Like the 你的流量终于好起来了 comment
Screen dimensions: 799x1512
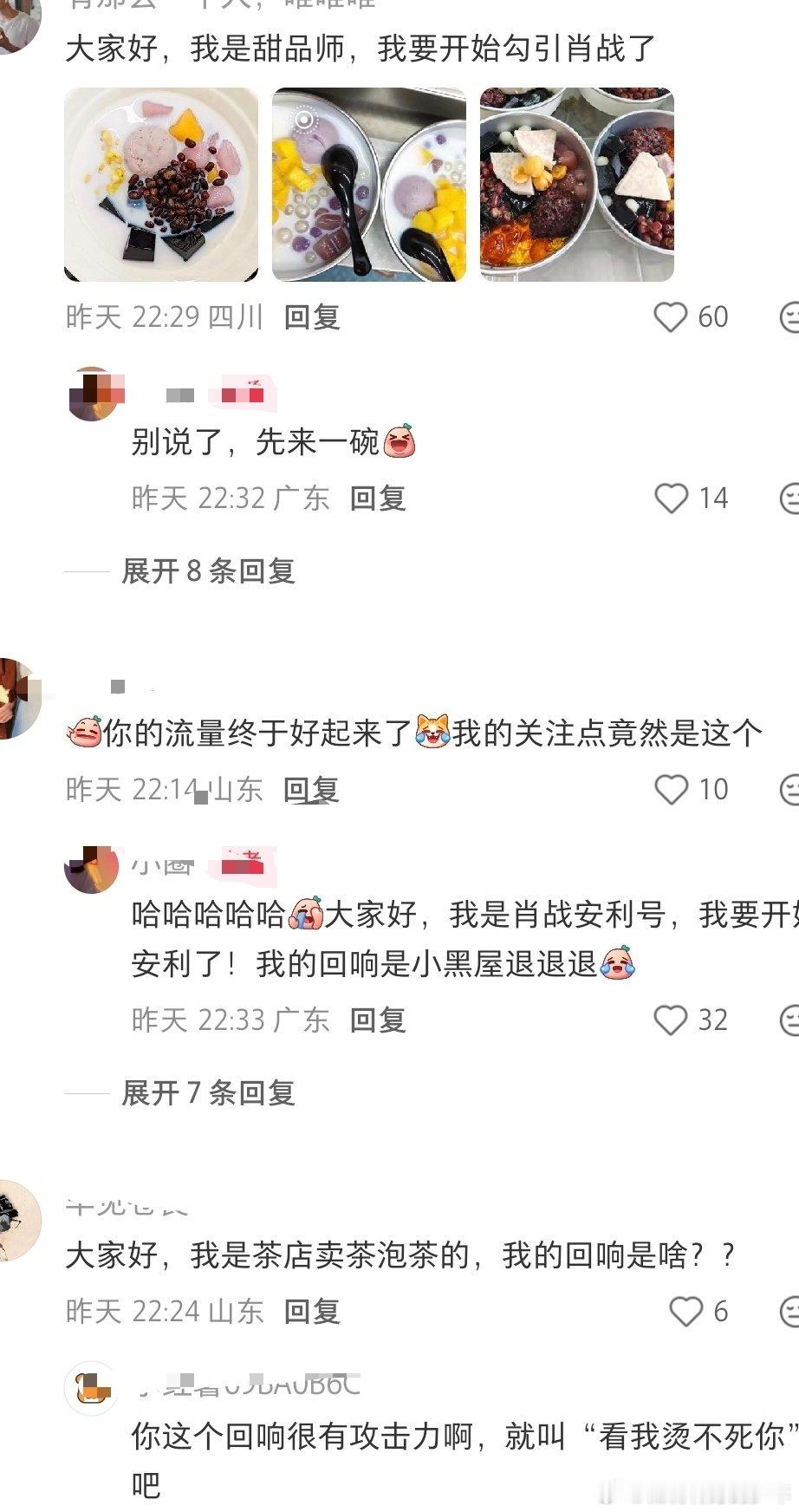click(x=671, y=790)
